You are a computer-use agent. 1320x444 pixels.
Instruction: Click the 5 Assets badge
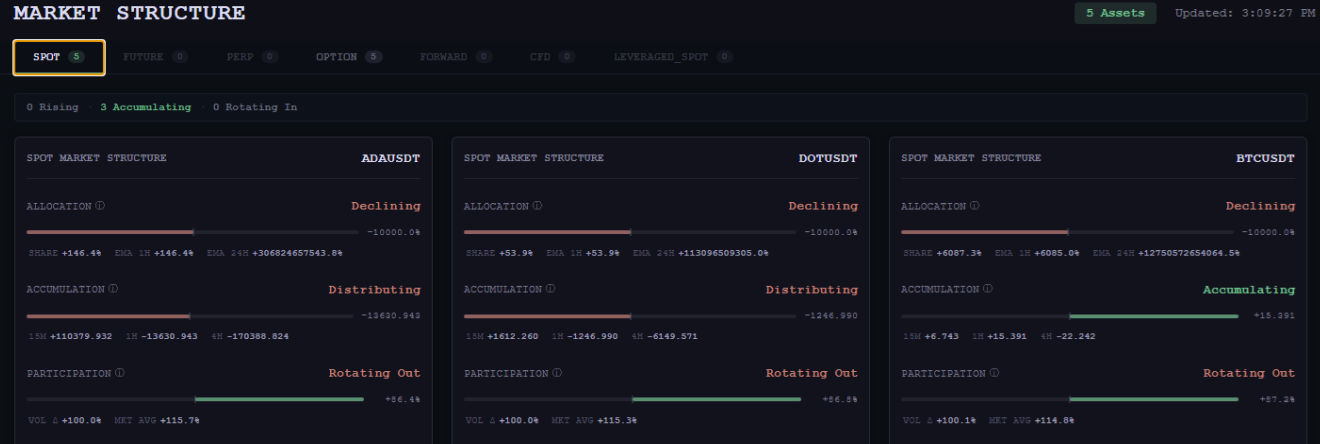coord(1115,13)
